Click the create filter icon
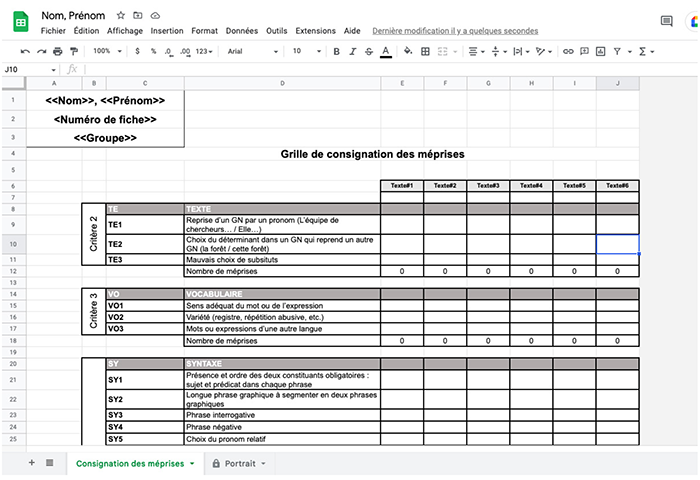 617,51
